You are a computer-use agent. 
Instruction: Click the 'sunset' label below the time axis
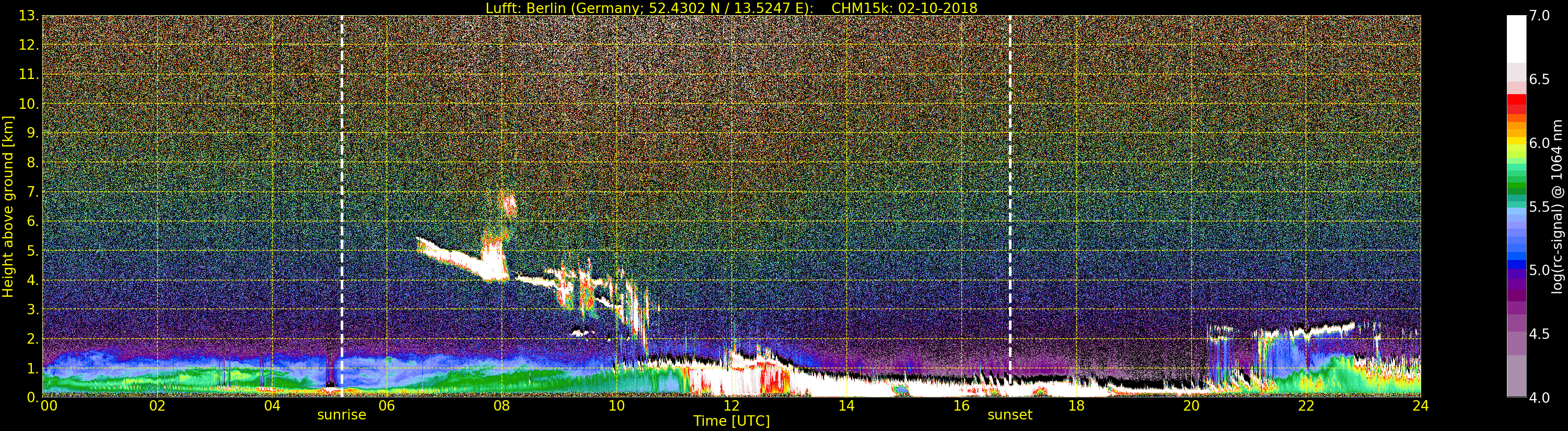1010,415
